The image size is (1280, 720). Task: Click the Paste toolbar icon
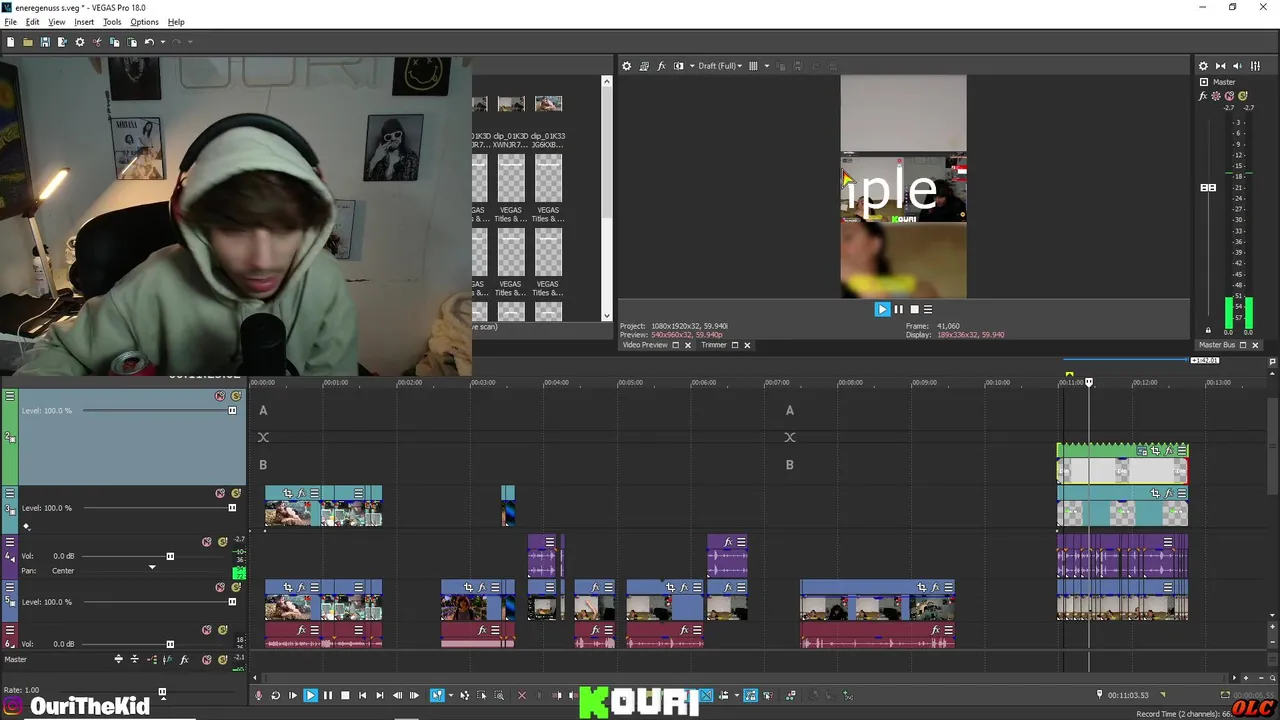[x=131, y=42]
